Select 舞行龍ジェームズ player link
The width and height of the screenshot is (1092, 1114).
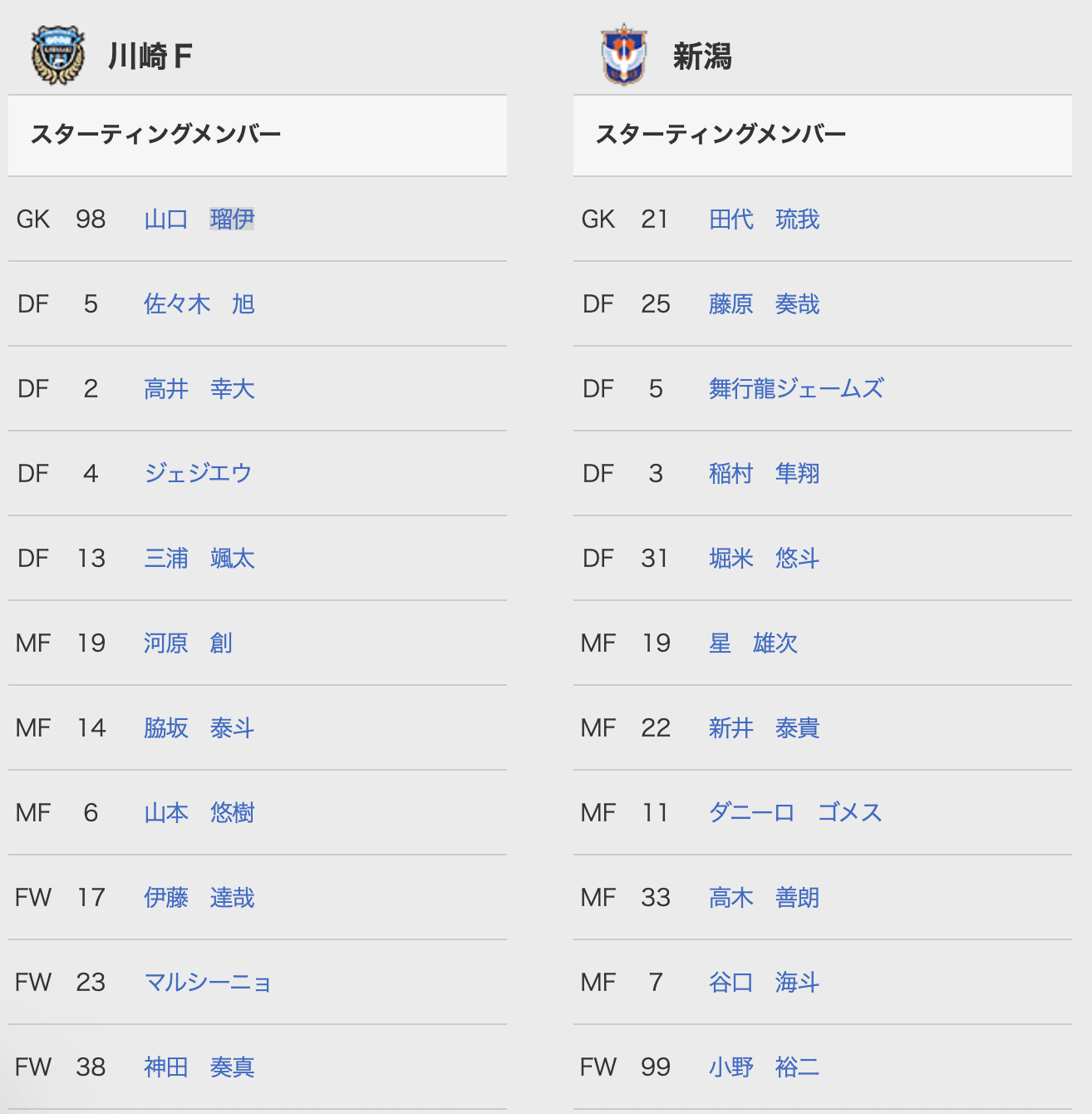tap(796, 389)
